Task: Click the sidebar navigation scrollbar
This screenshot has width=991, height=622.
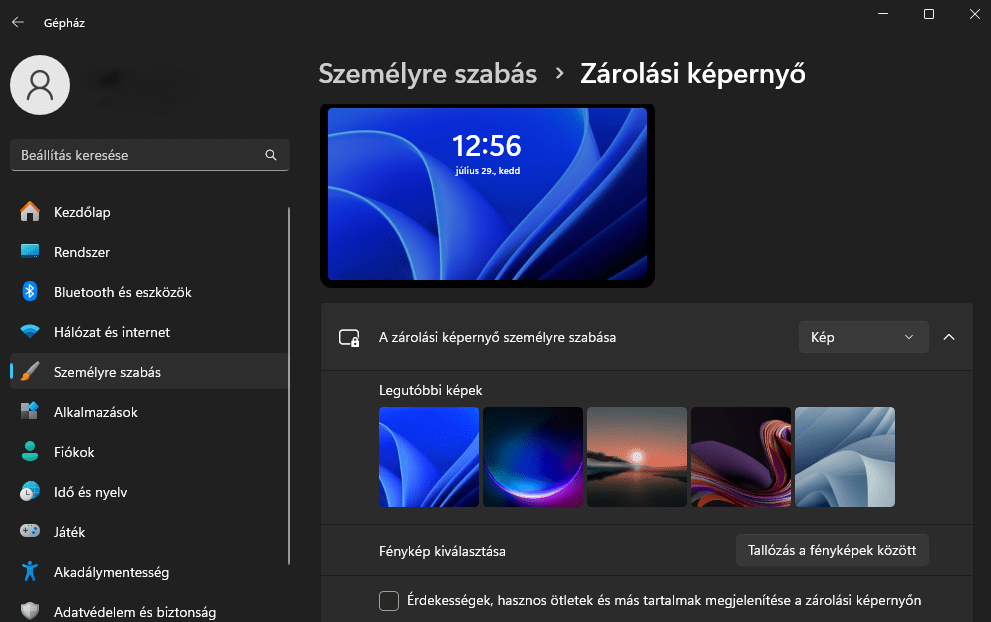Action: coord(289,386)
